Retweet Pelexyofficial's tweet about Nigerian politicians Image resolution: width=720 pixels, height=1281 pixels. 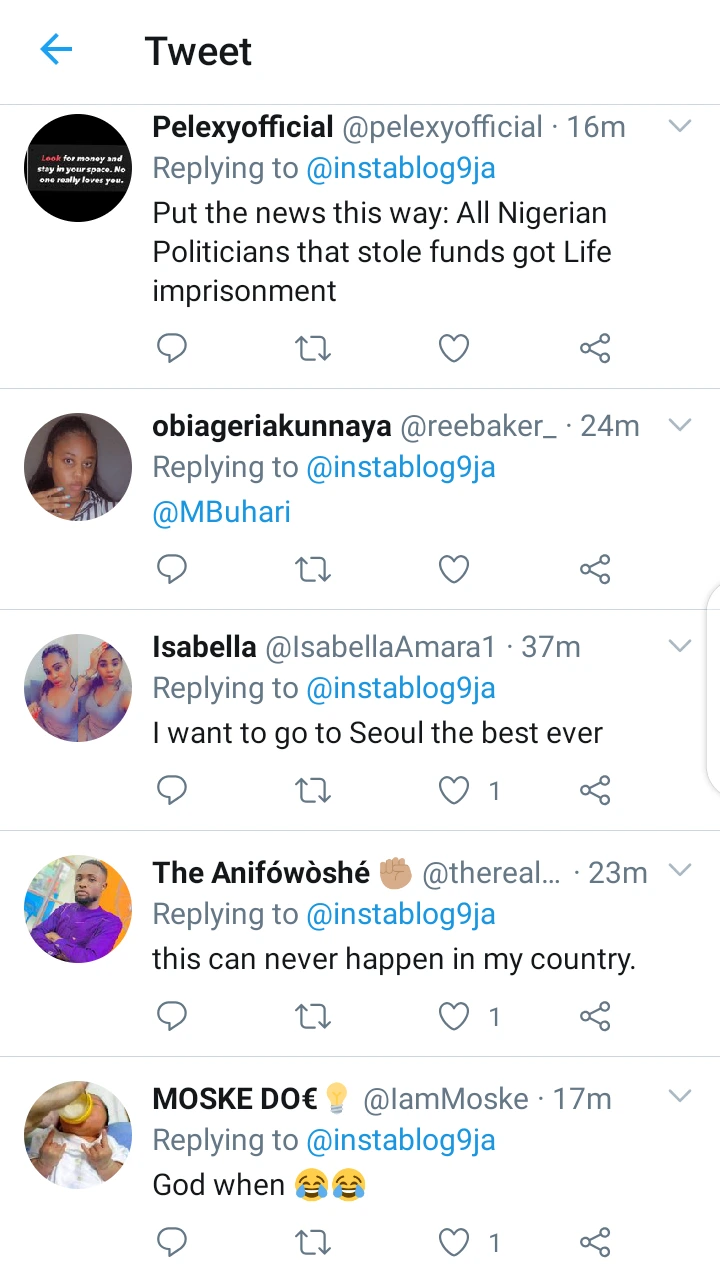coord(313,348)
